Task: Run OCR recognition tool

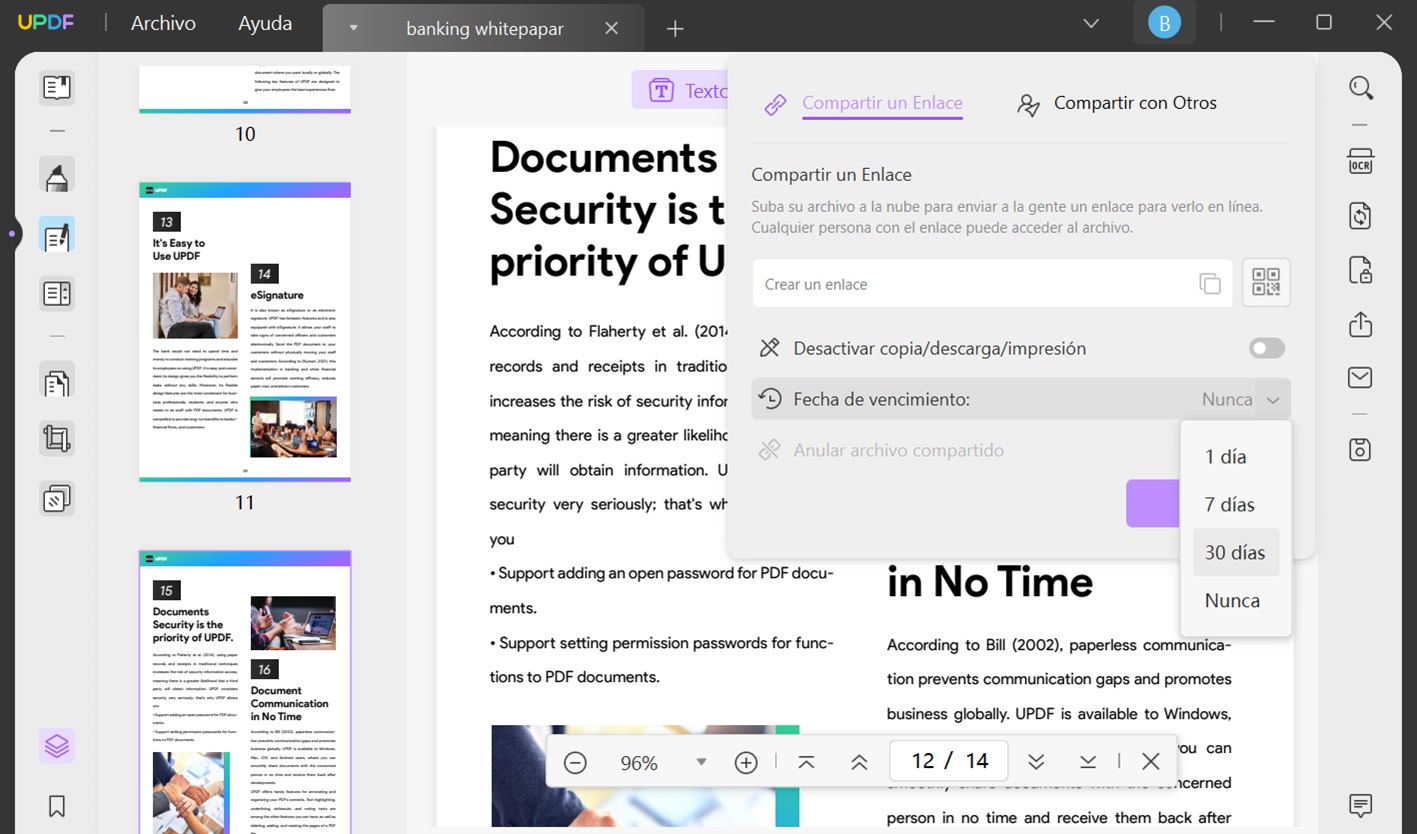Action: click(1360, 162)
